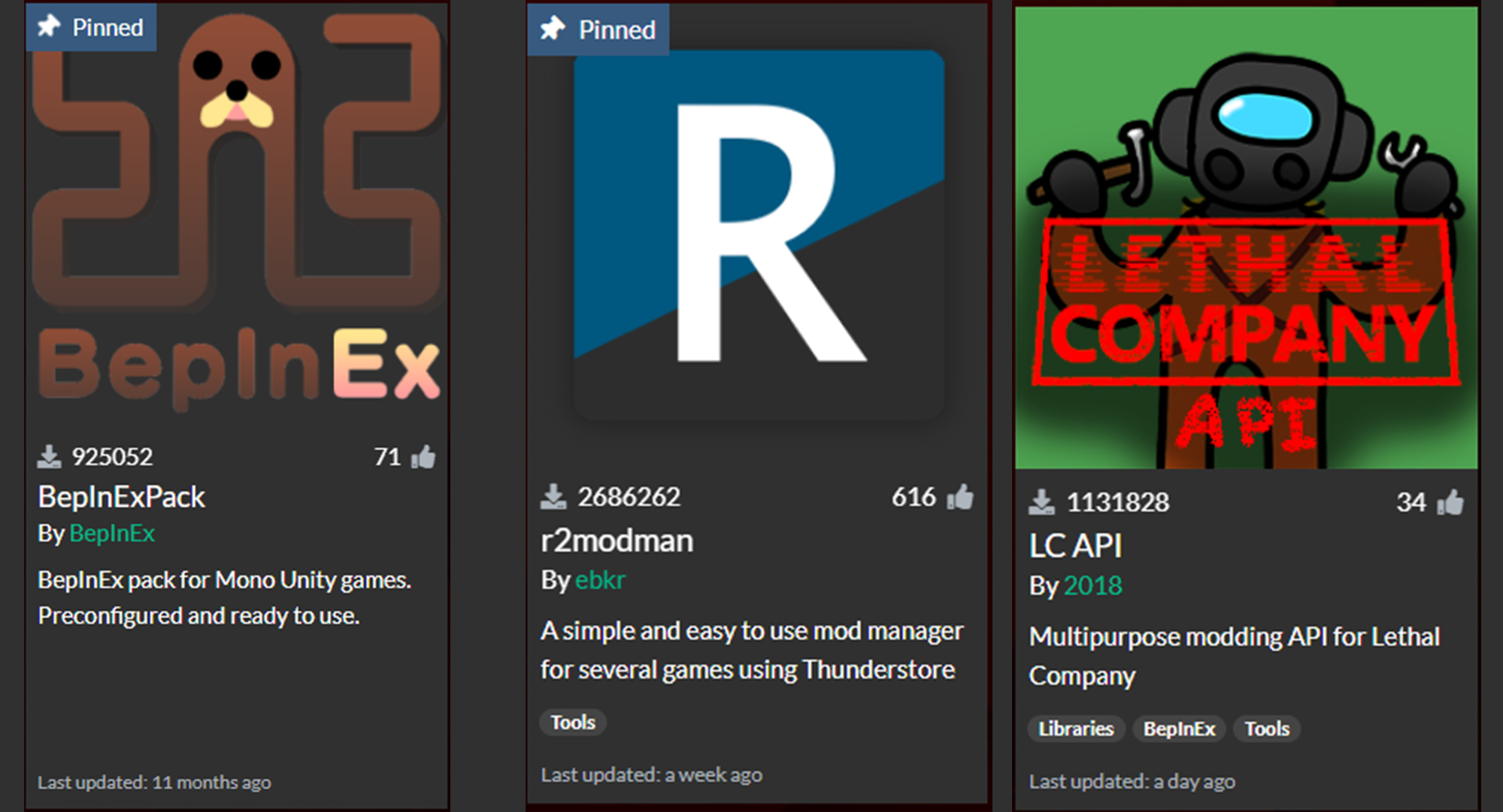
Task: Open the LC API title link
Action: click(1075, 546)
